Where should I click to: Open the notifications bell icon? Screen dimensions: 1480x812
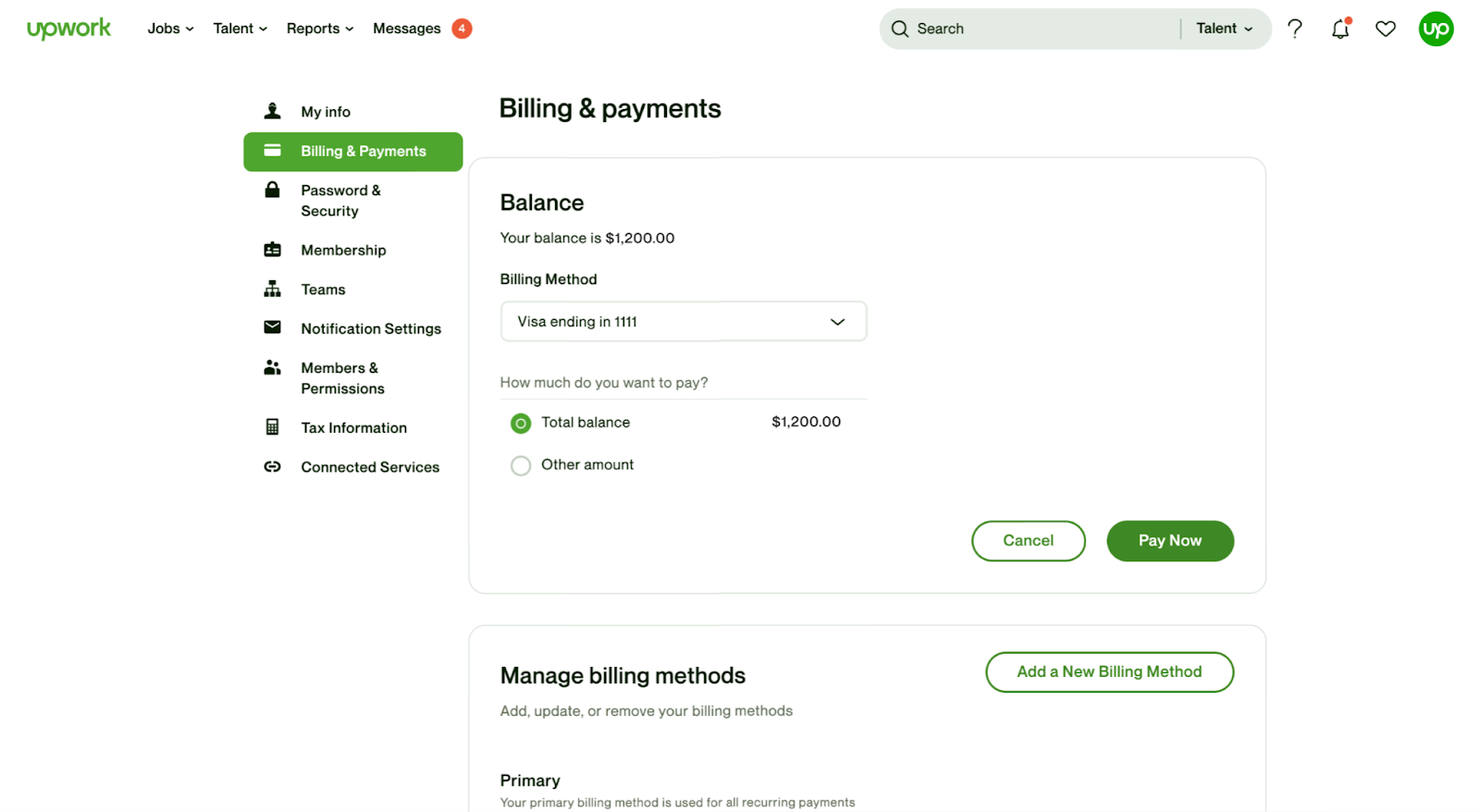tap(1340, 29)
